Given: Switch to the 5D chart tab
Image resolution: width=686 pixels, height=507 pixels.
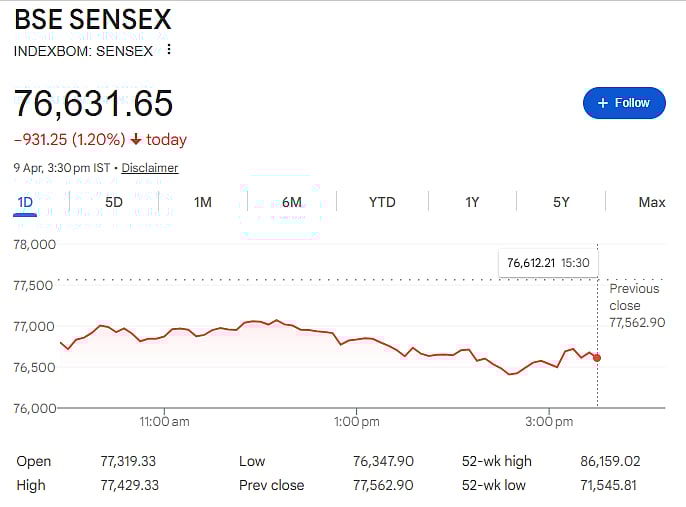Looking at the screenshot, I should 114,202.
